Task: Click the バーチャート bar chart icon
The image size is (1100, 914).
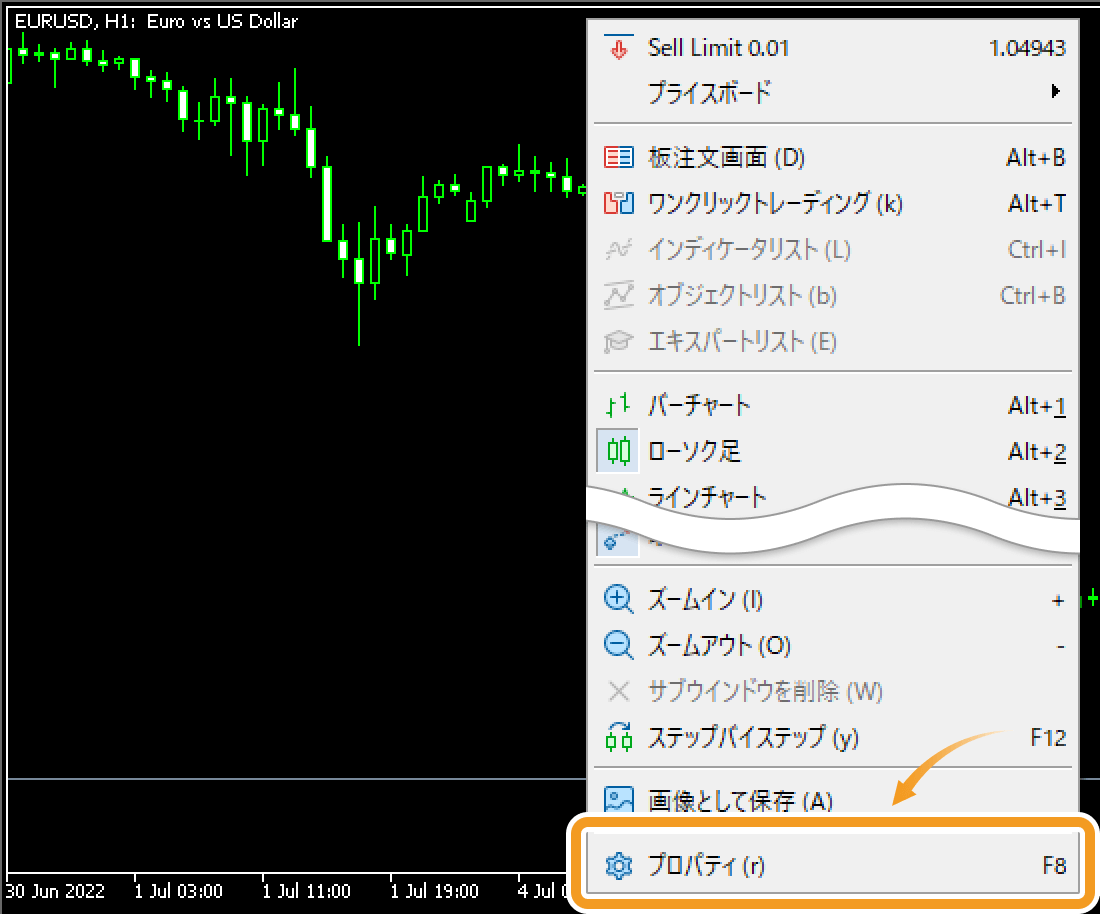Action: click(619, 405)
